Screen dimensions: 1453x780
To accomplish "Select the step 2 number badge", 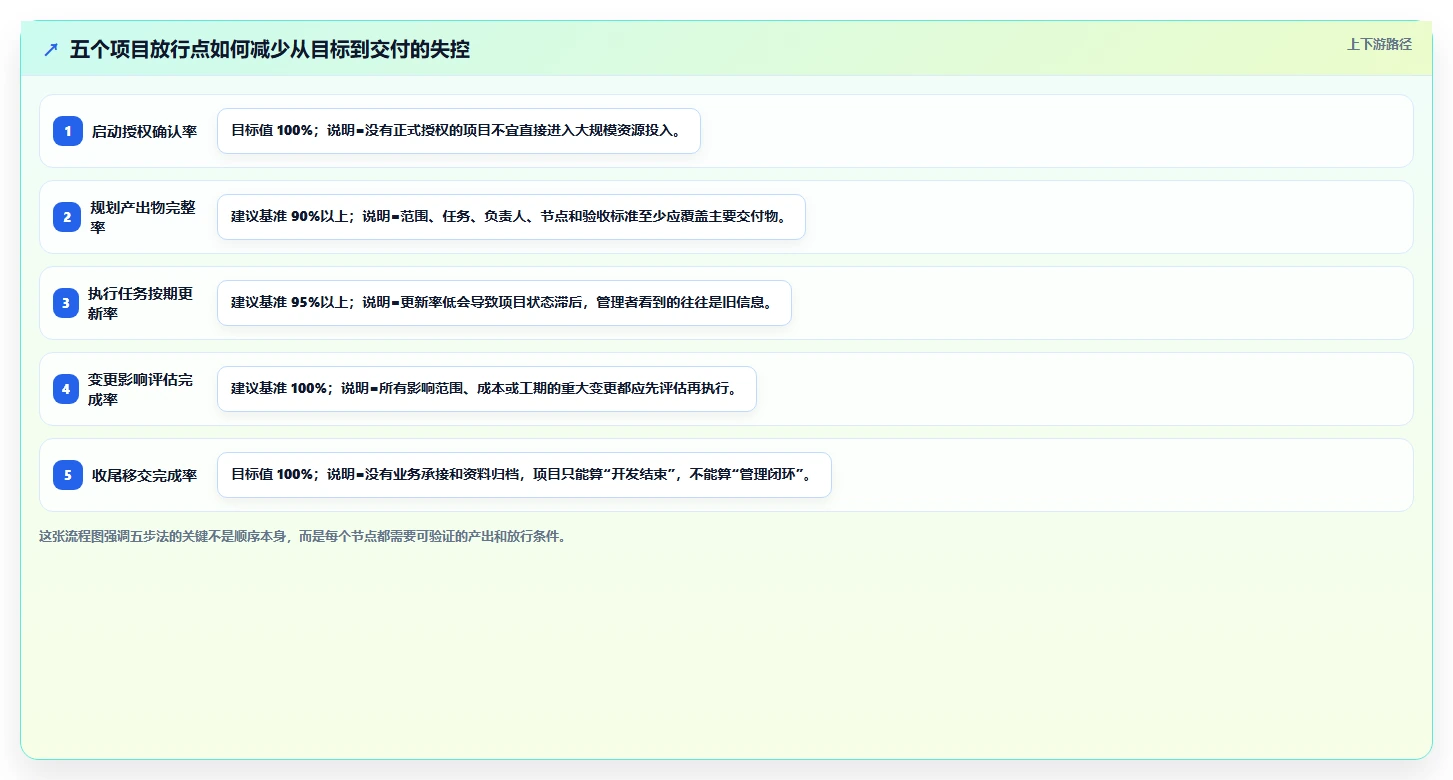I will (x=68, y=217).
